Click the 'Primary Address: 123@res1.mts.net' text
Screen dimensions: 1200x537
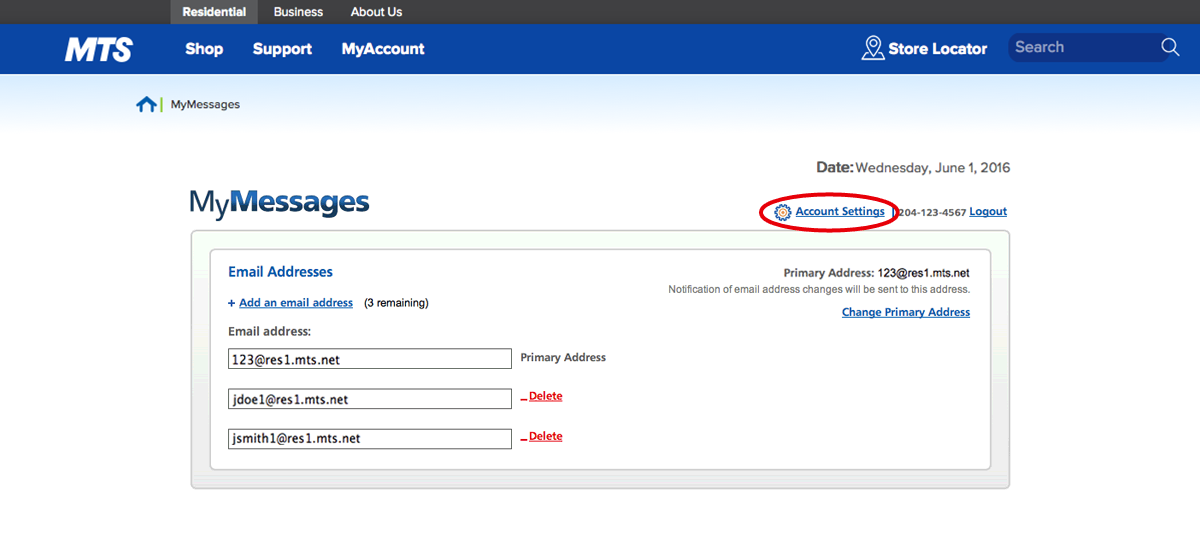877,273
